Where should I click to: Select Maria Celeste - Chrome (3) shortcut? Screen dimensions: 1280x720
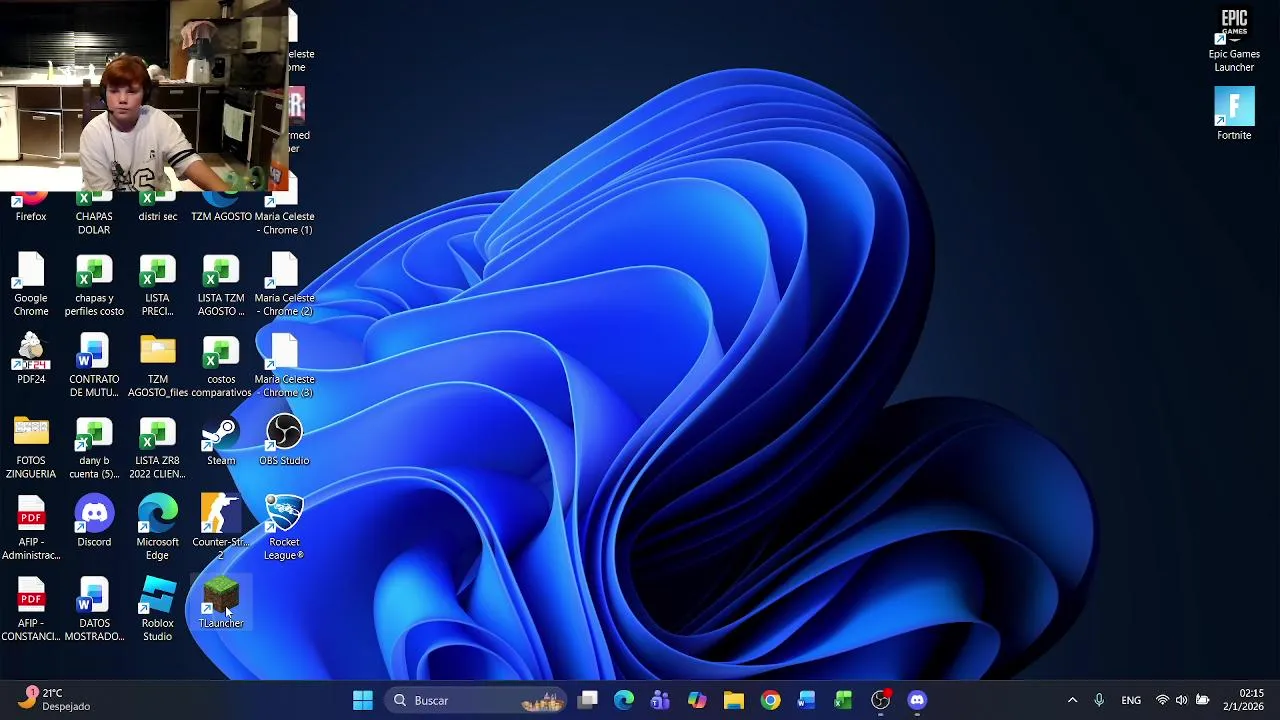click(x=284, y=365)
